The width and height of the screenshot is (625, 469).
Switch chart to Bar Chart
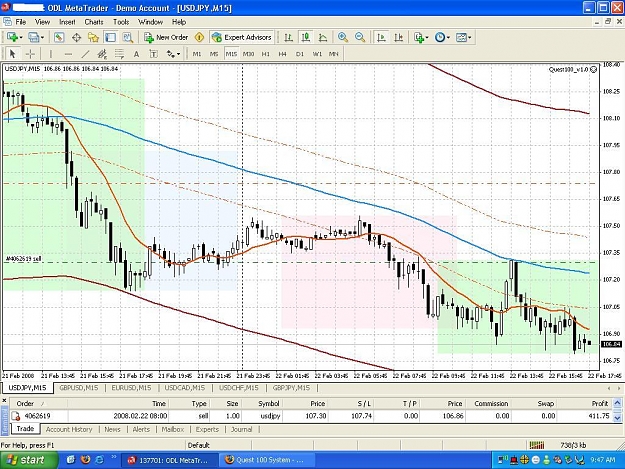(x=289, y=37)
